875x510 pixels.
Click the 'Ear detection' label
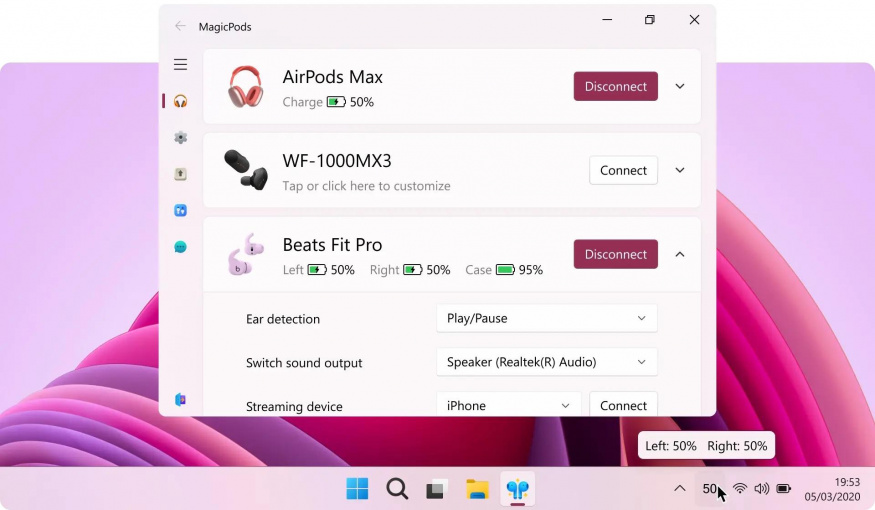click(x=283, y=319)
